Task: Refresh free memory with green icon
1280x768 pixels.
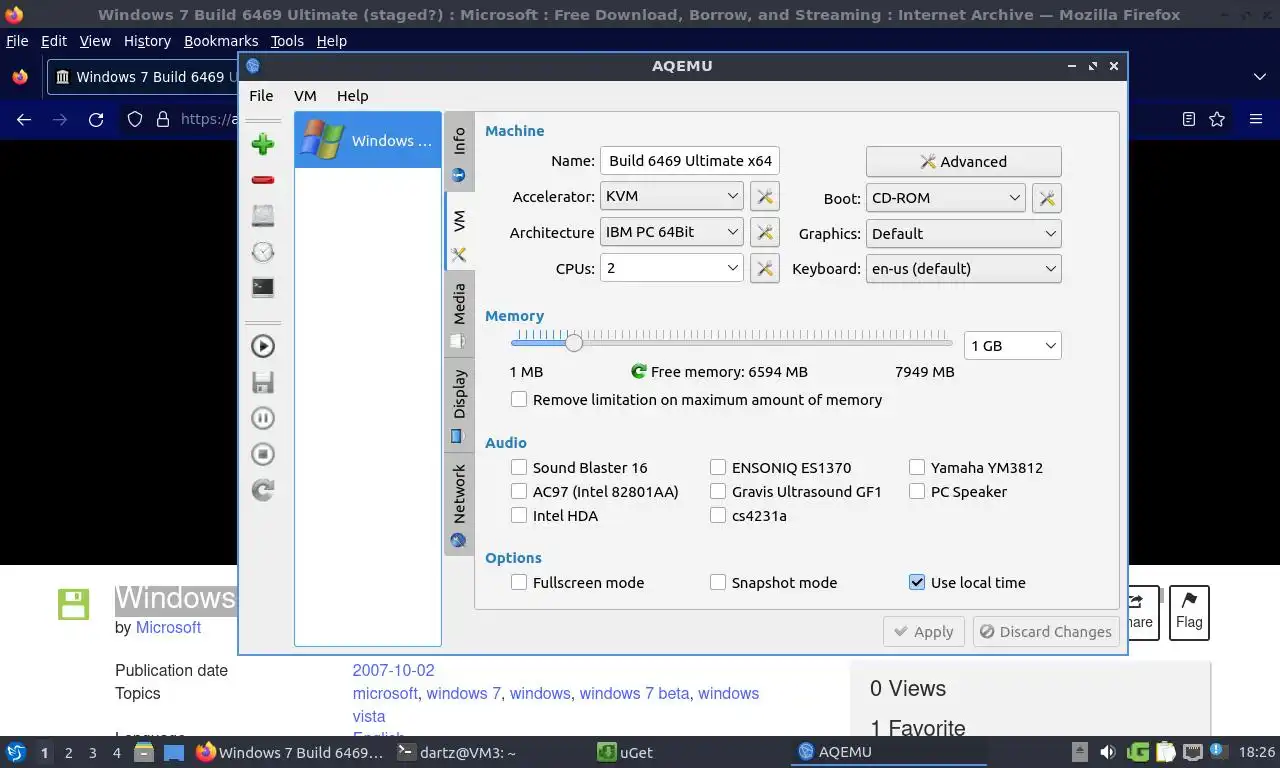Action: pos(639,372)
